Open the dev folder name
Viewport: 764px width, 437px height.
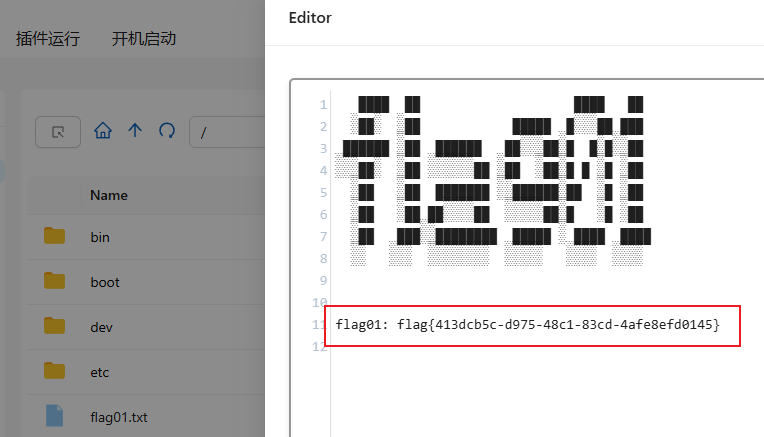101,327
